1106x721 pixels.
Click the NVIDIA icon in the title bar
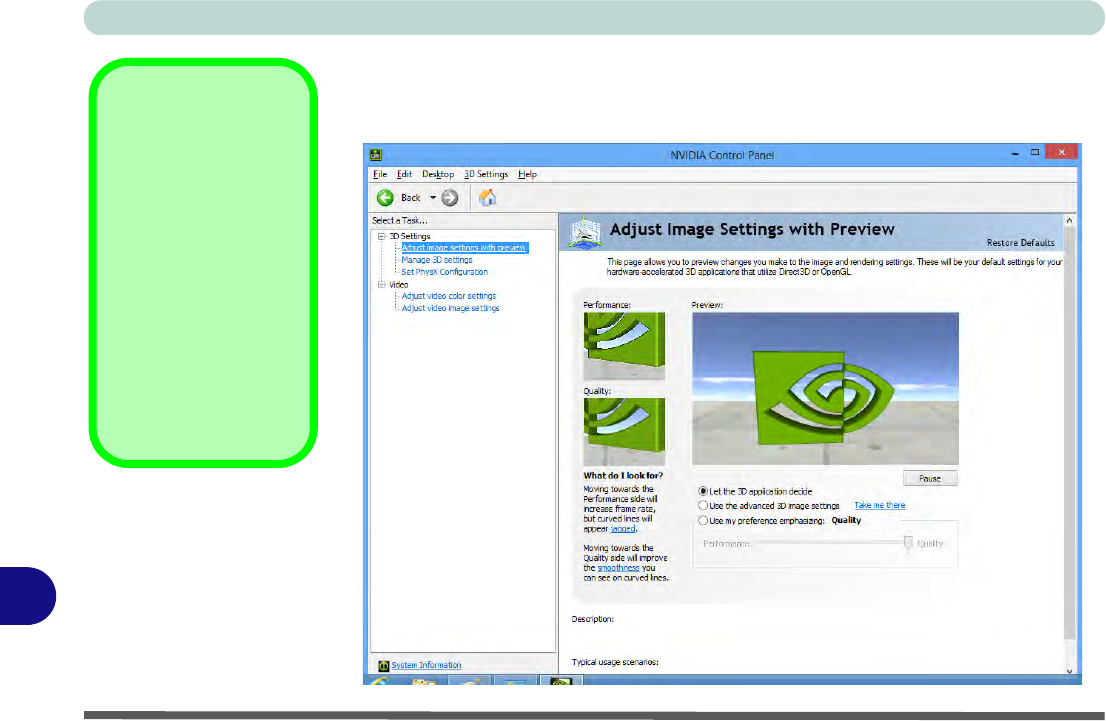coord(376,154)
